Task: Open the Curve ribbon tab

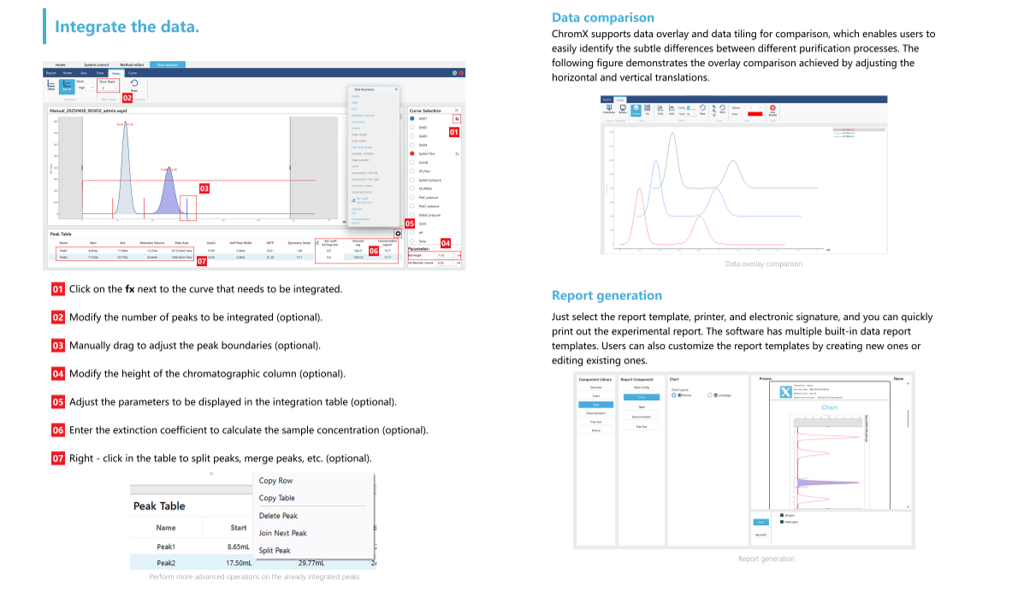Action: pyautogui.click(x=132, y=73)
